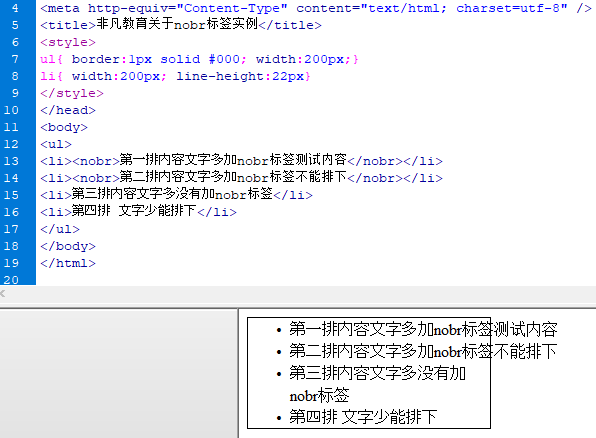Screen dimensions: 596x438
Task: Click code line 第三排内容文字多没有加nobr标签
Action: 176,194
